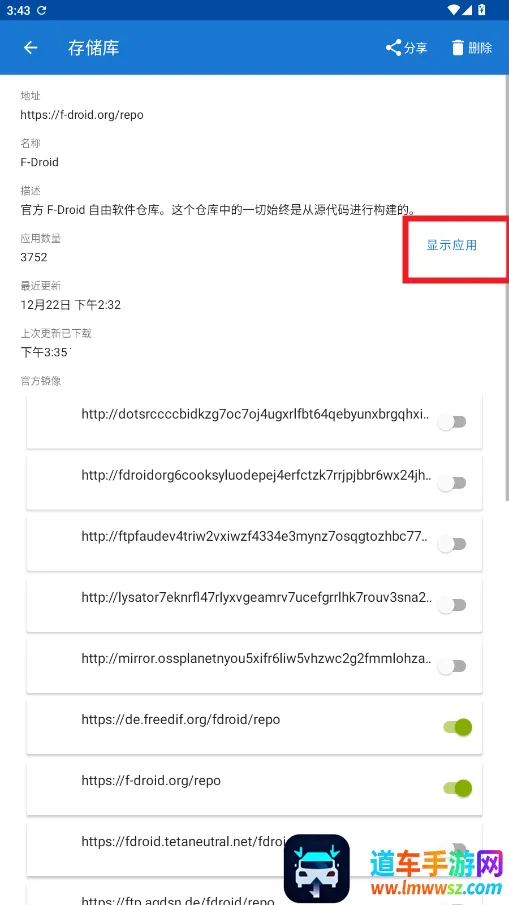The height and width of the screenshot is (905, 509).
Task: Tap the trash delete icon
Action: click(x=458, y=47)
